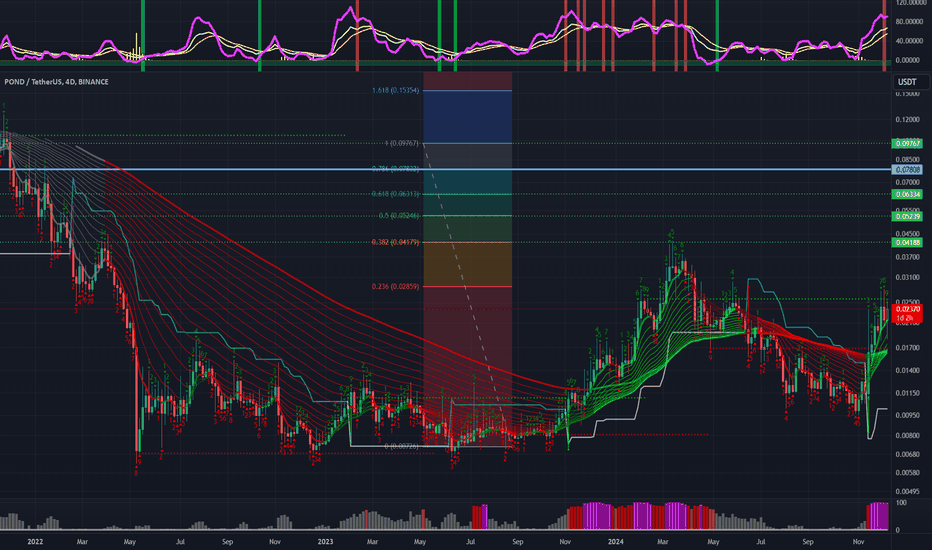Select the Fibonacci 0.382 (0.04179) level label
Image resolution: width=932 pixels, height=550 pixels.
tap(395, 242)
